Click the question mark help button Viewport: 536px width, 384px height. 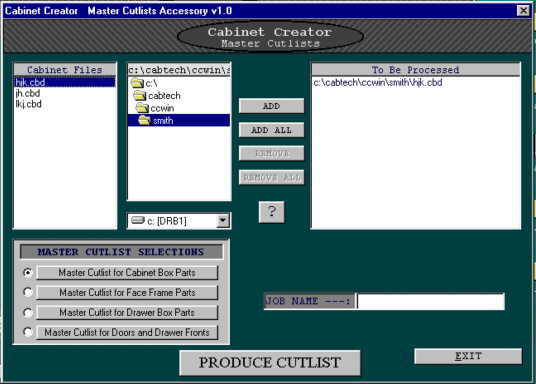click(271, 212)
